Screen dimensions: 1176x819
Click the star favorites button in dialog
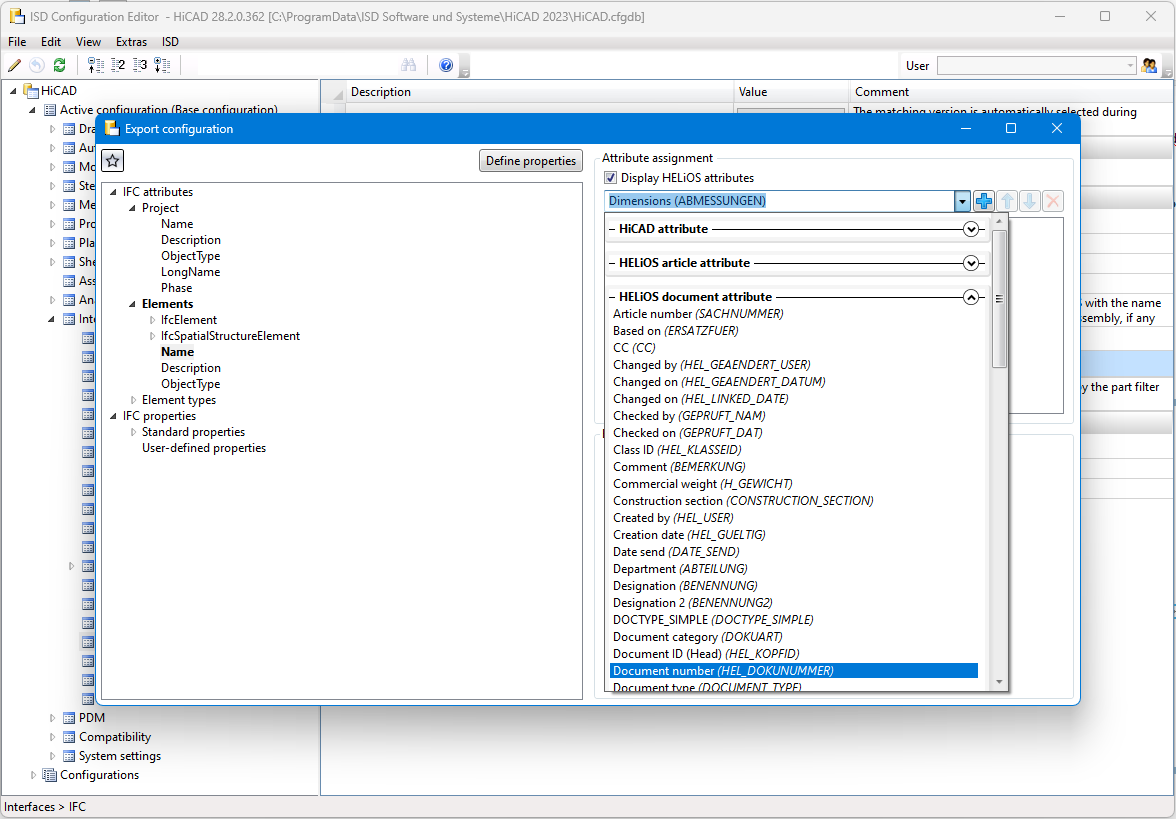113,161
